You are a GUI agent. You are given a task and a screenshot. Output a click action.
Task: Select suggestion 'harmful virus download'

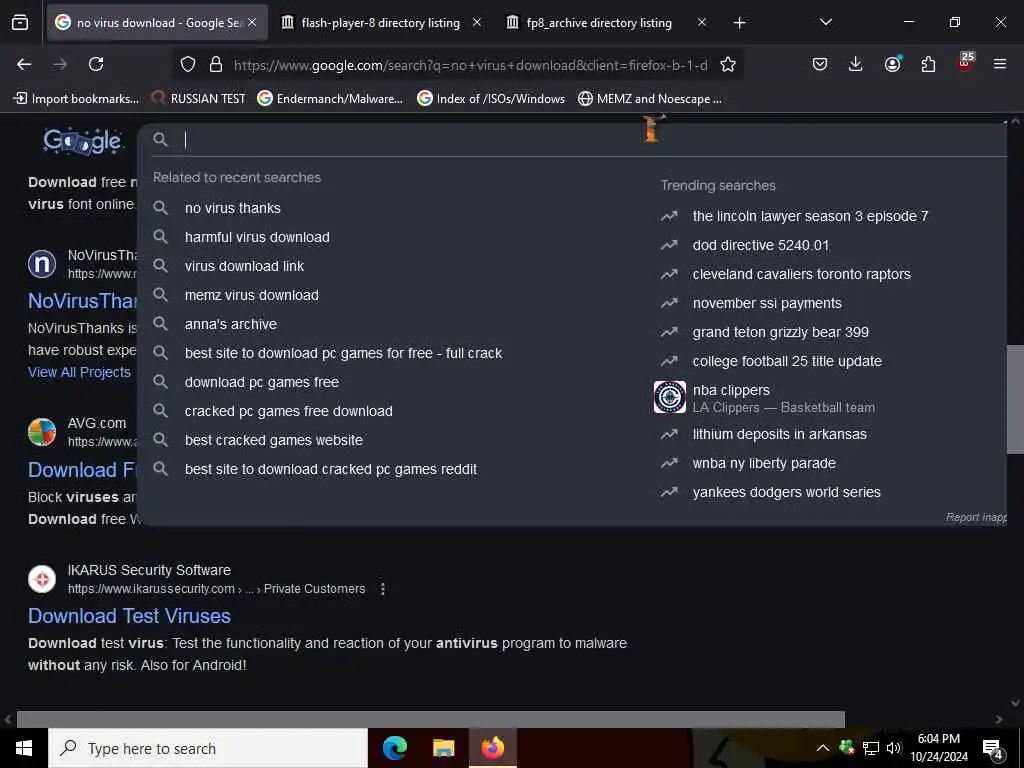click(x=257, y=237)
